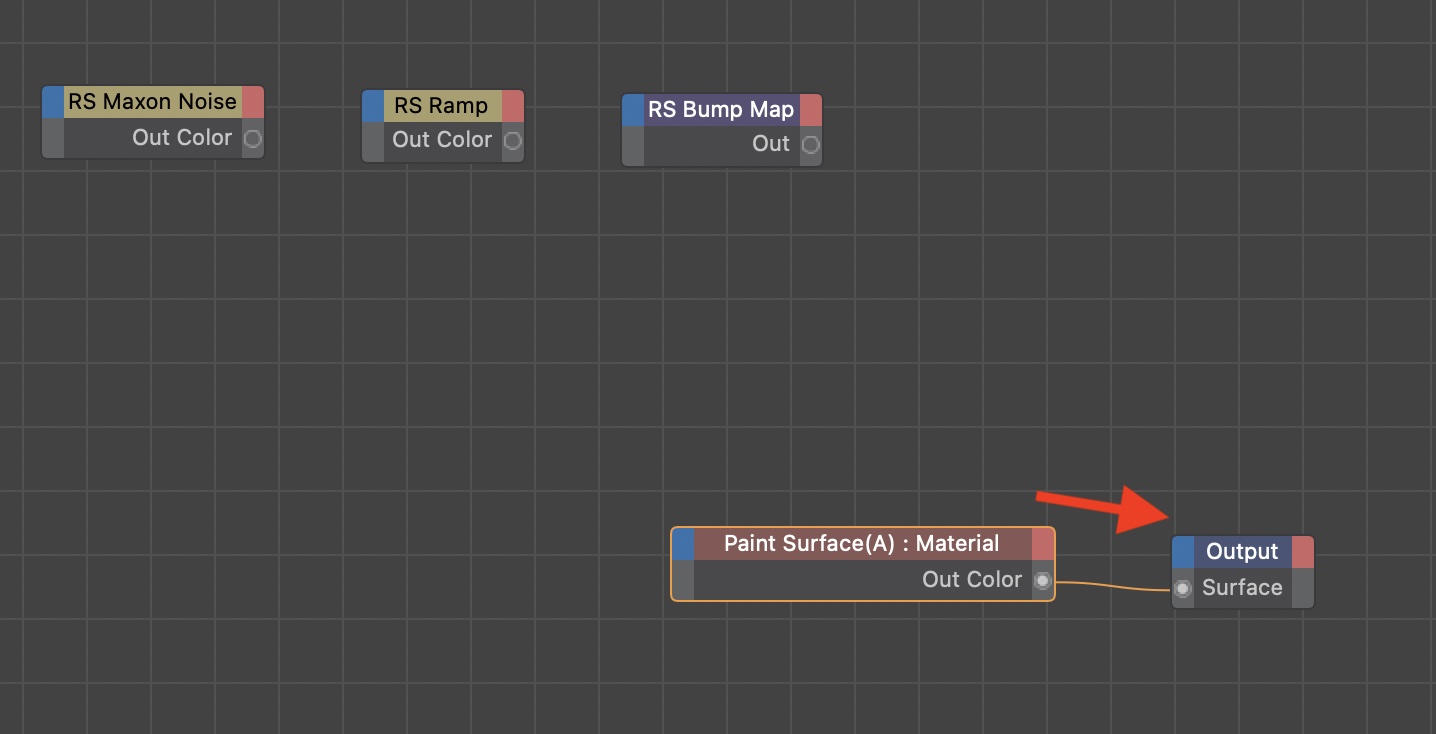This screenshot has height=734, width=1436.
Task: Select the wire between Paint Surface and Output
Action: 1110,587
